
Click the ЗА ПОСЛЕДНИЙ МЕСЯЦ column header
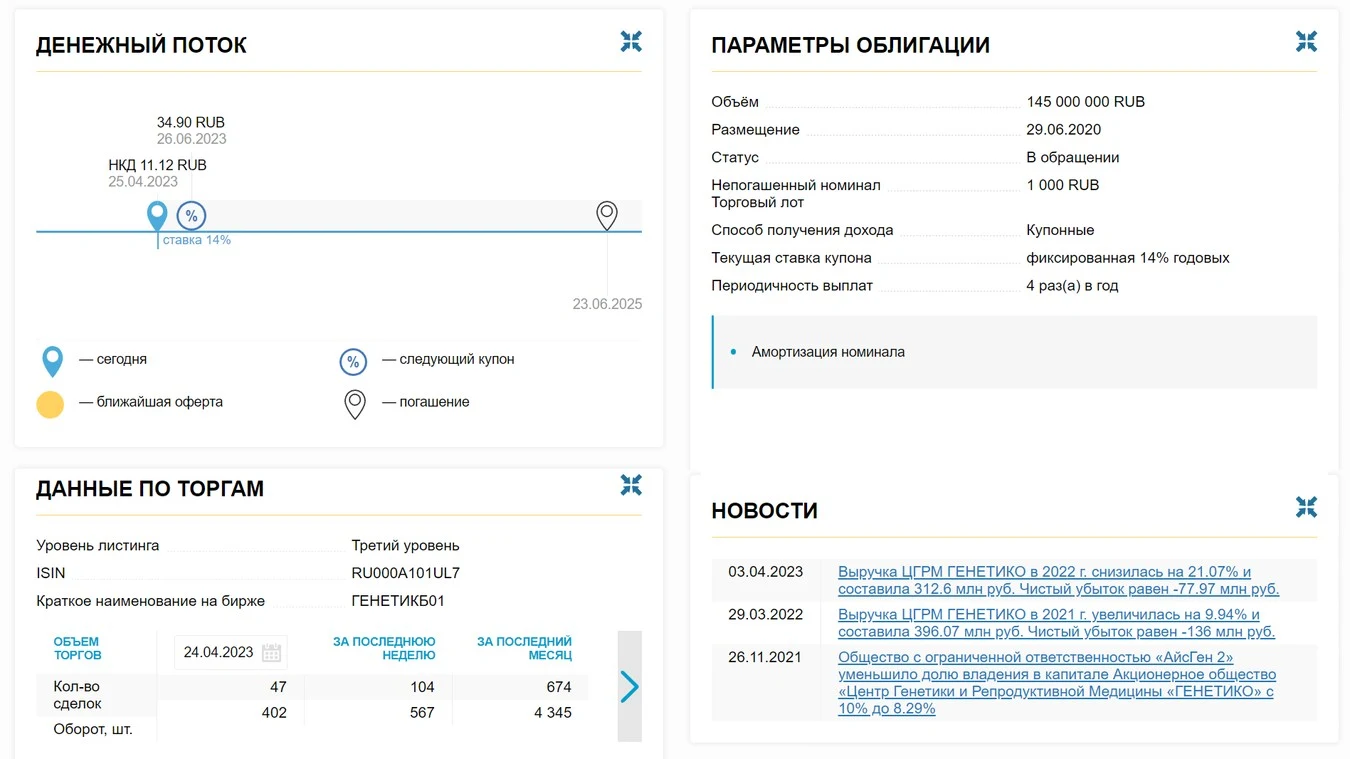pyautogui.click(x=524, y=648)
